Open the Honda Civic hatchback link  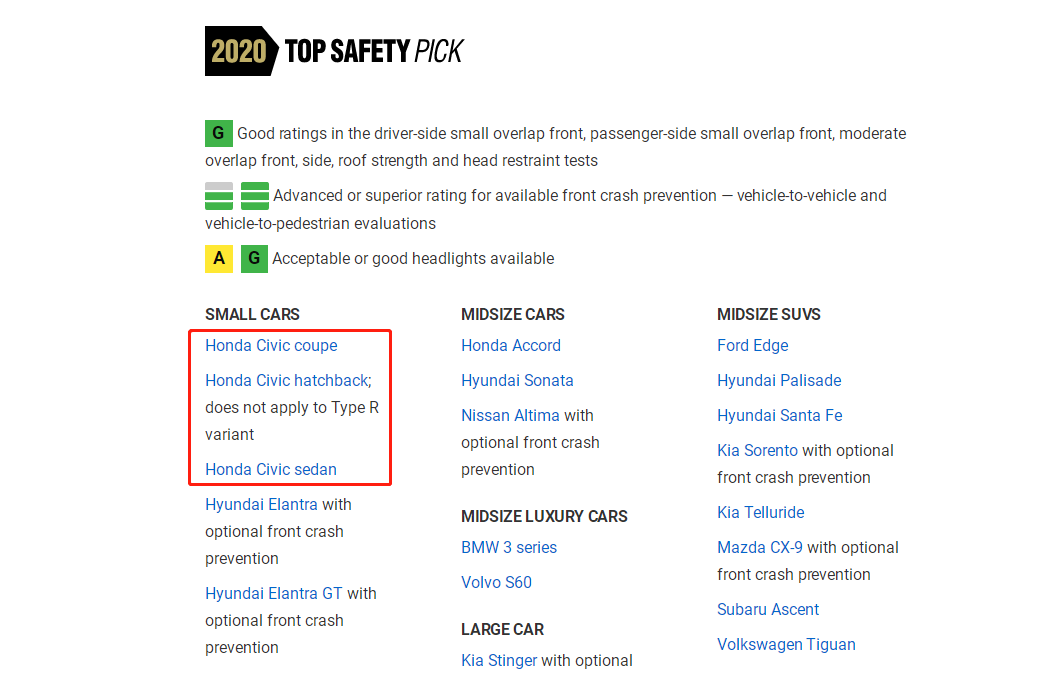pos(288,381)
